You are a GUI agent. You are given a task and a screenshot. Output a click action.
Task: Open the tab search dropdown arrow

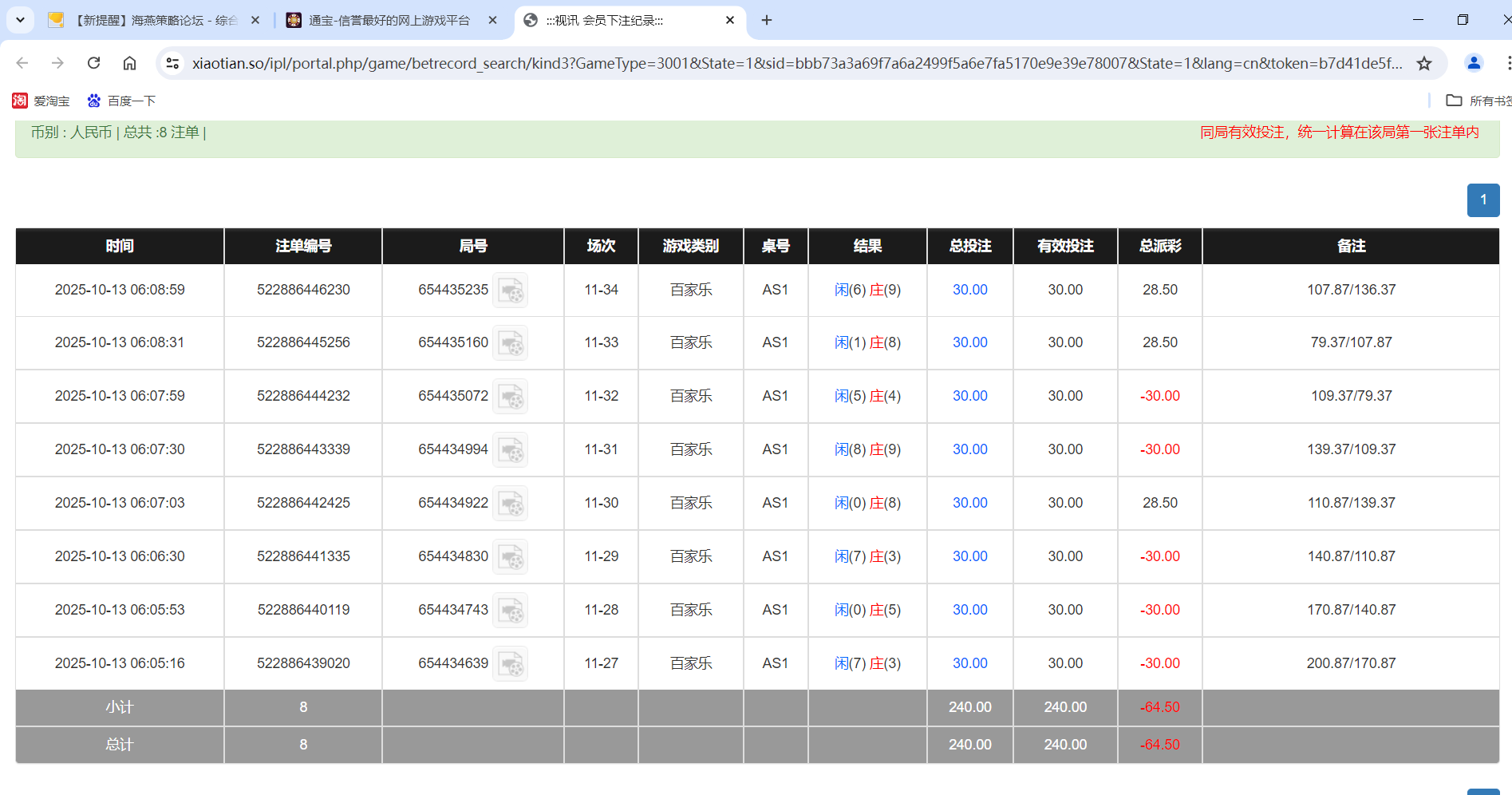(20, 20)
